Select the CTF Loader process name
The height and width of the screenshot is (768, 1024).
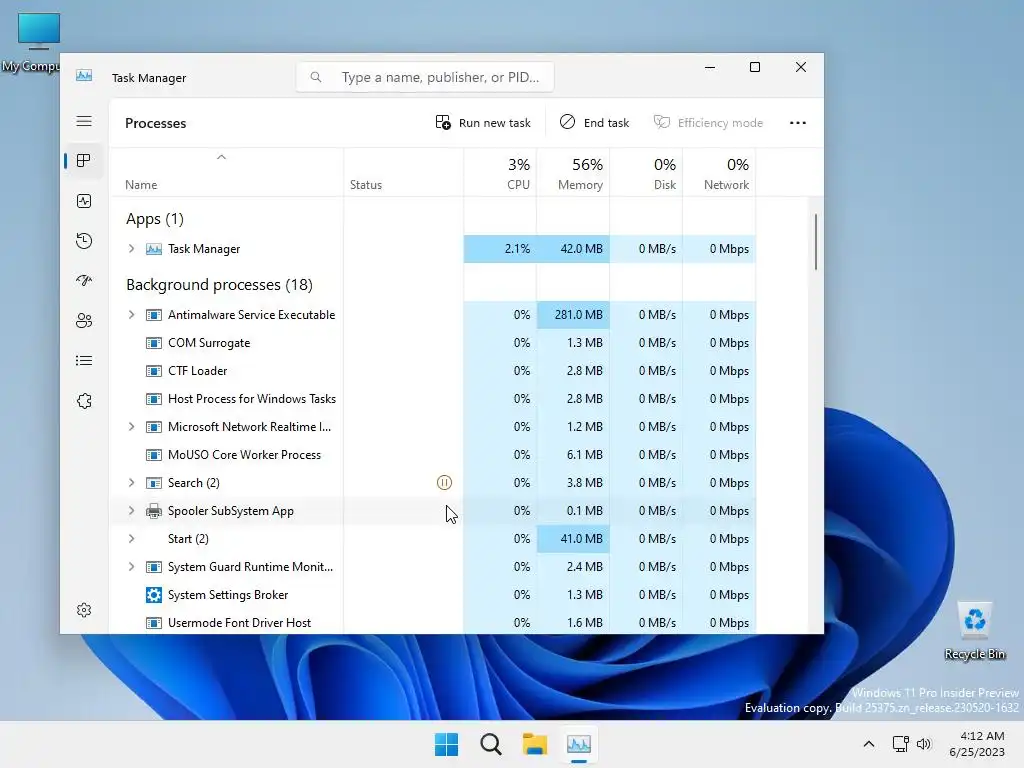[x=197, y=371]
